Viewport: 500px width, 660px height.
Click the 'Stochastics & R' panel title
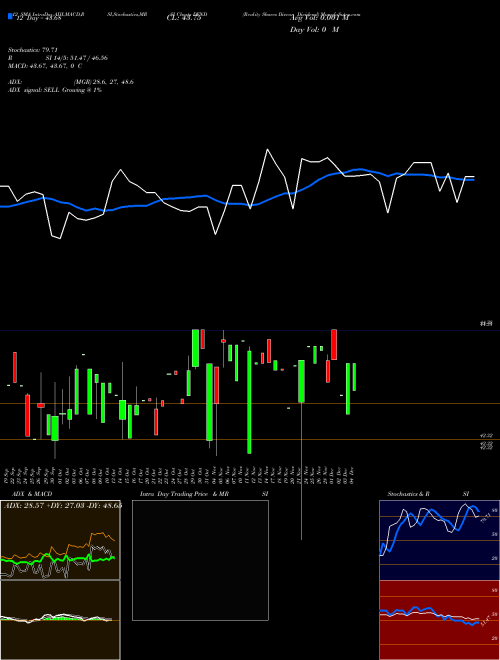(409, 494)
